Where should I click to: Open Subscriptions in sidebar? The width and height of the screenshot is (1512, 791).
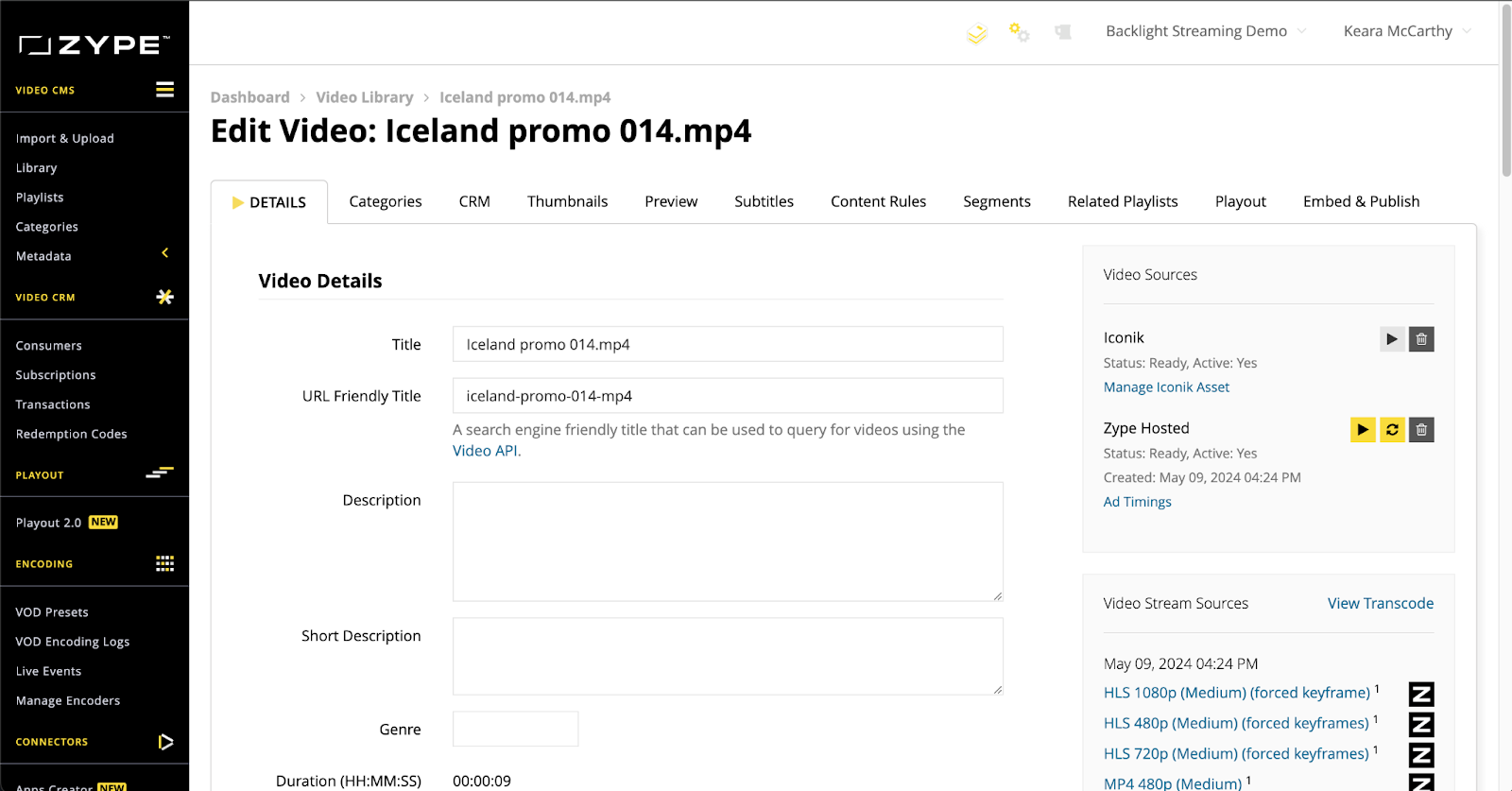56,374
